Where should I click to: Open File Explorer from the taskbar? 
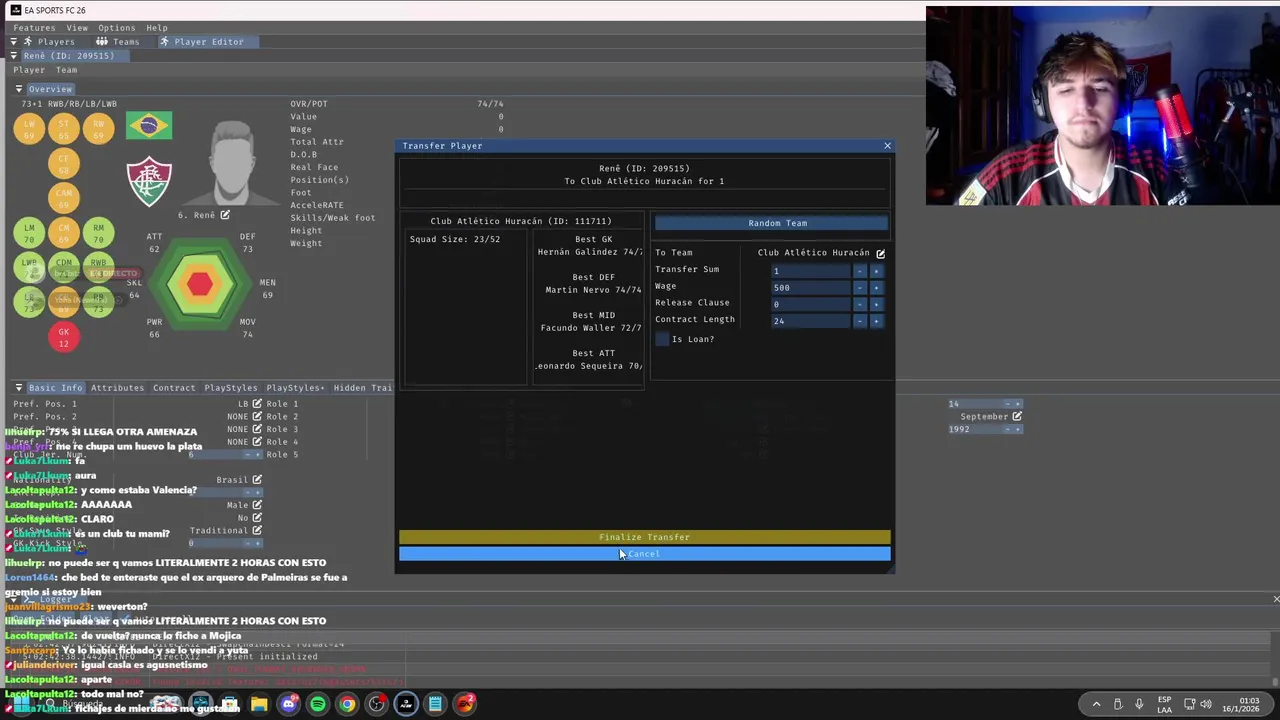259,704
